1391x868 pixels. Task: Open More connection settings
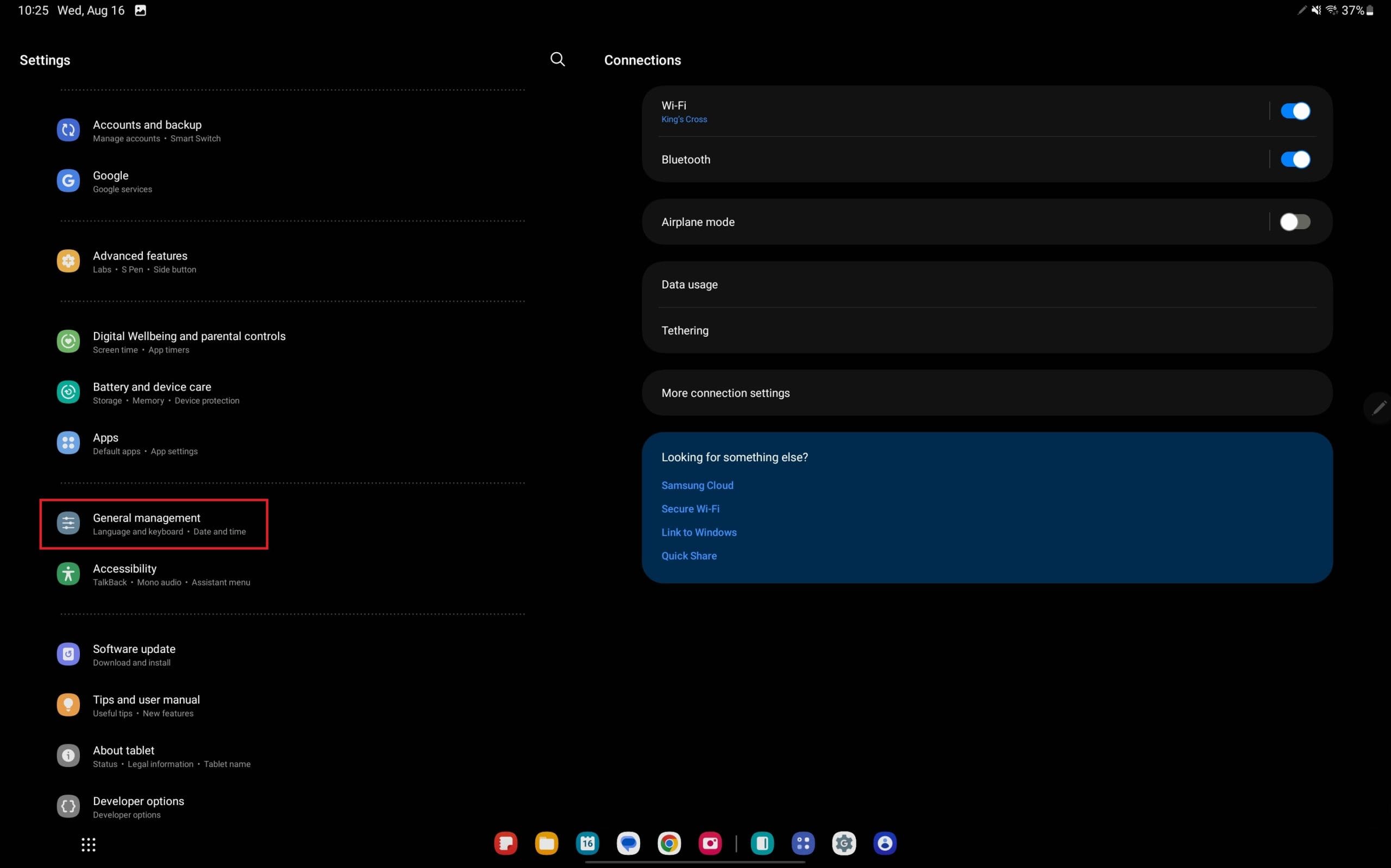987,393
